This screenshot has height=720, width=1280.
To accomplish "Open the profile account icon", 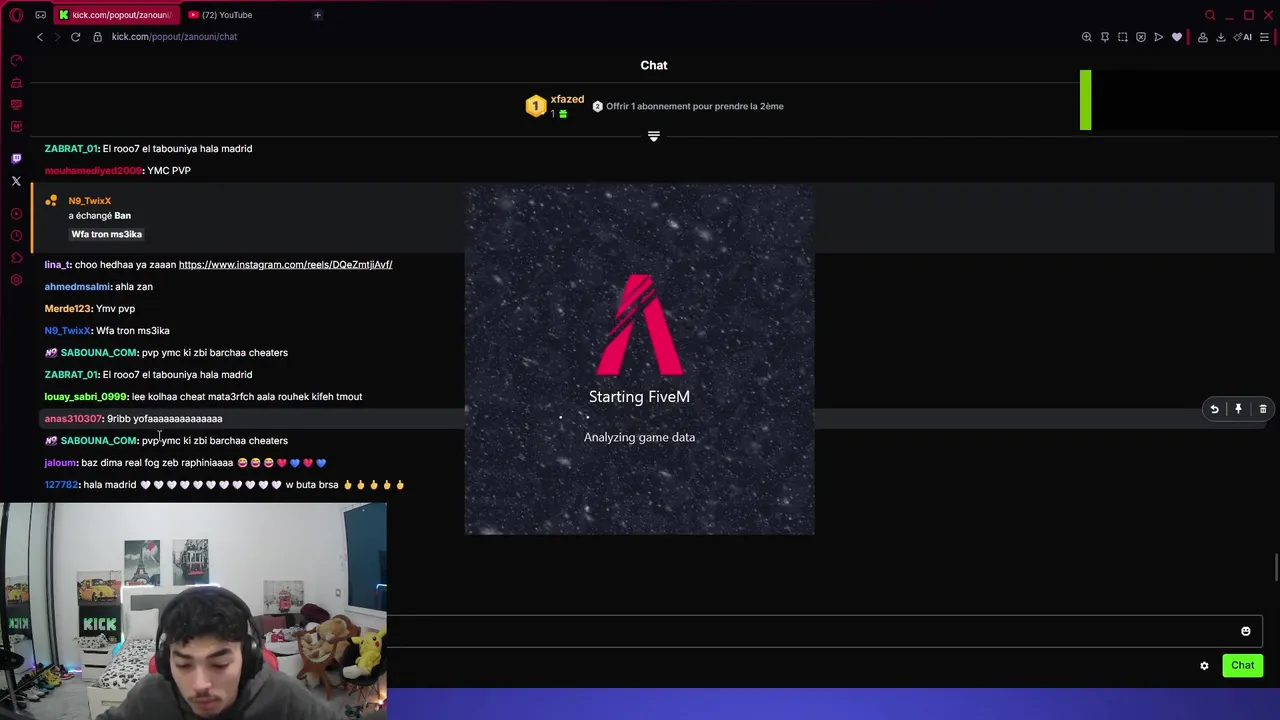I will (x=1203, y=37).
